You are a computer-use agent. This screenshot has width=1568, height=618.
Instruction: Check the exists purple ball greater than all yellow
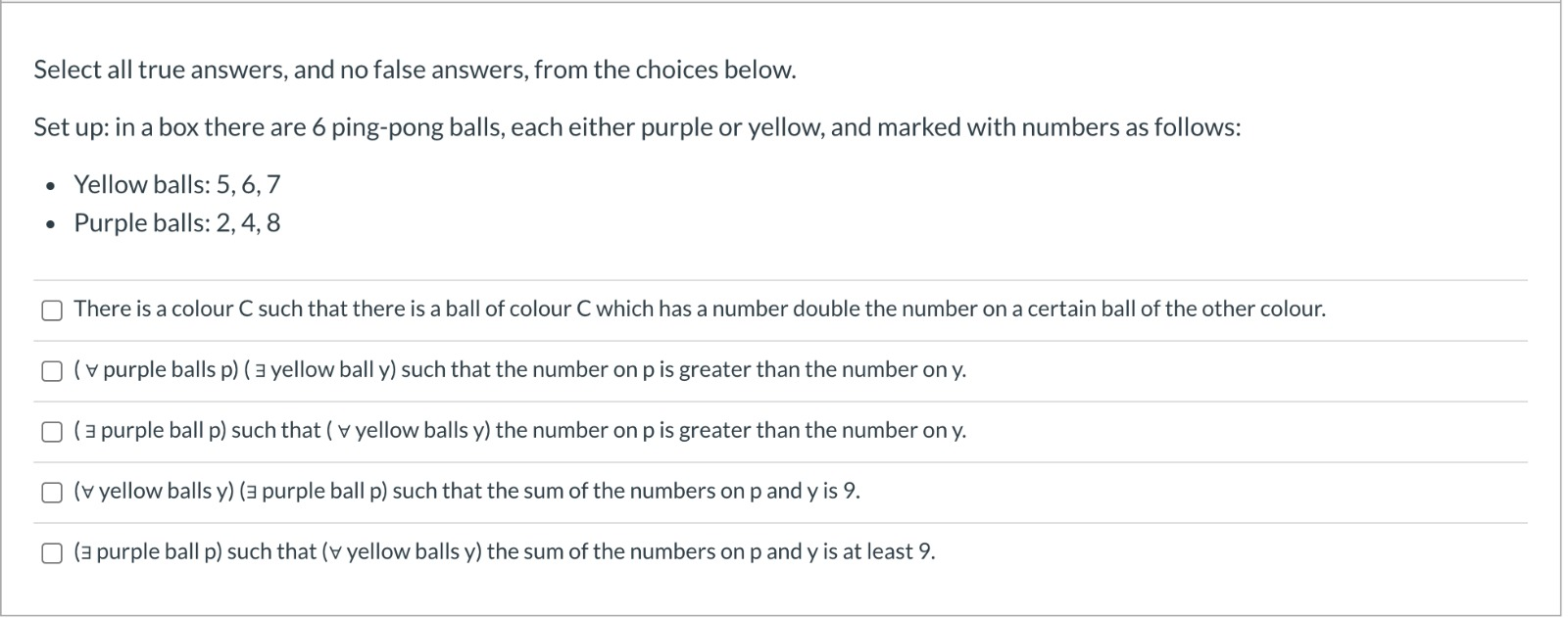point(50,431)
